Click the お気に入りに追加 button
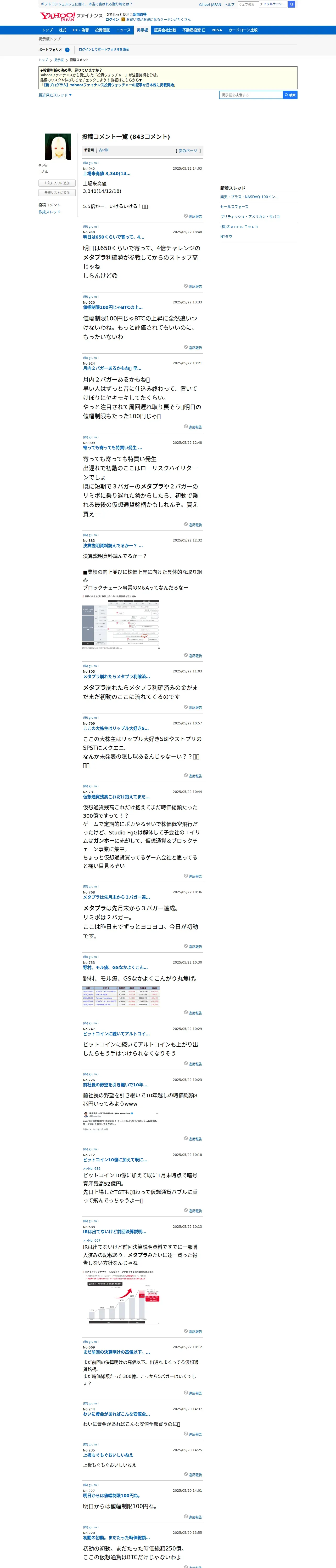Viewport: 336px width, 1568px height. point(57,183)
